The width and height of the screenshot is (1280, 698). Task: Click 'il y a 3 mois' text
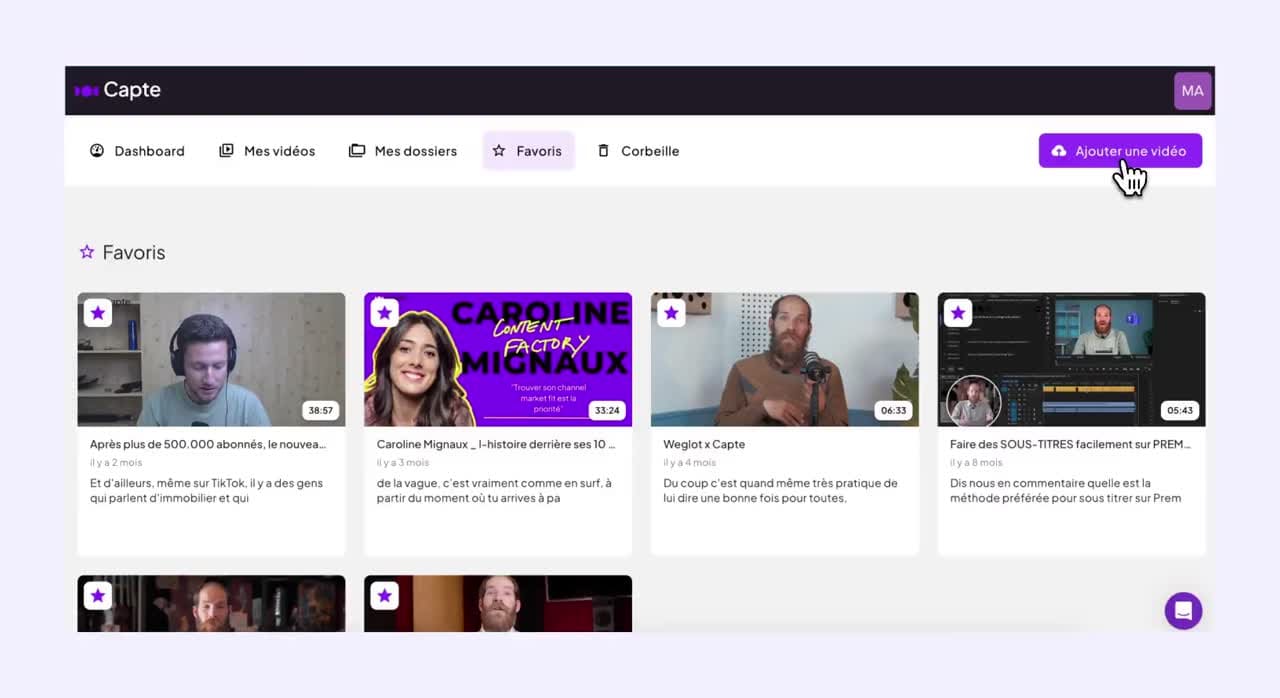click(x=403, y=463)
